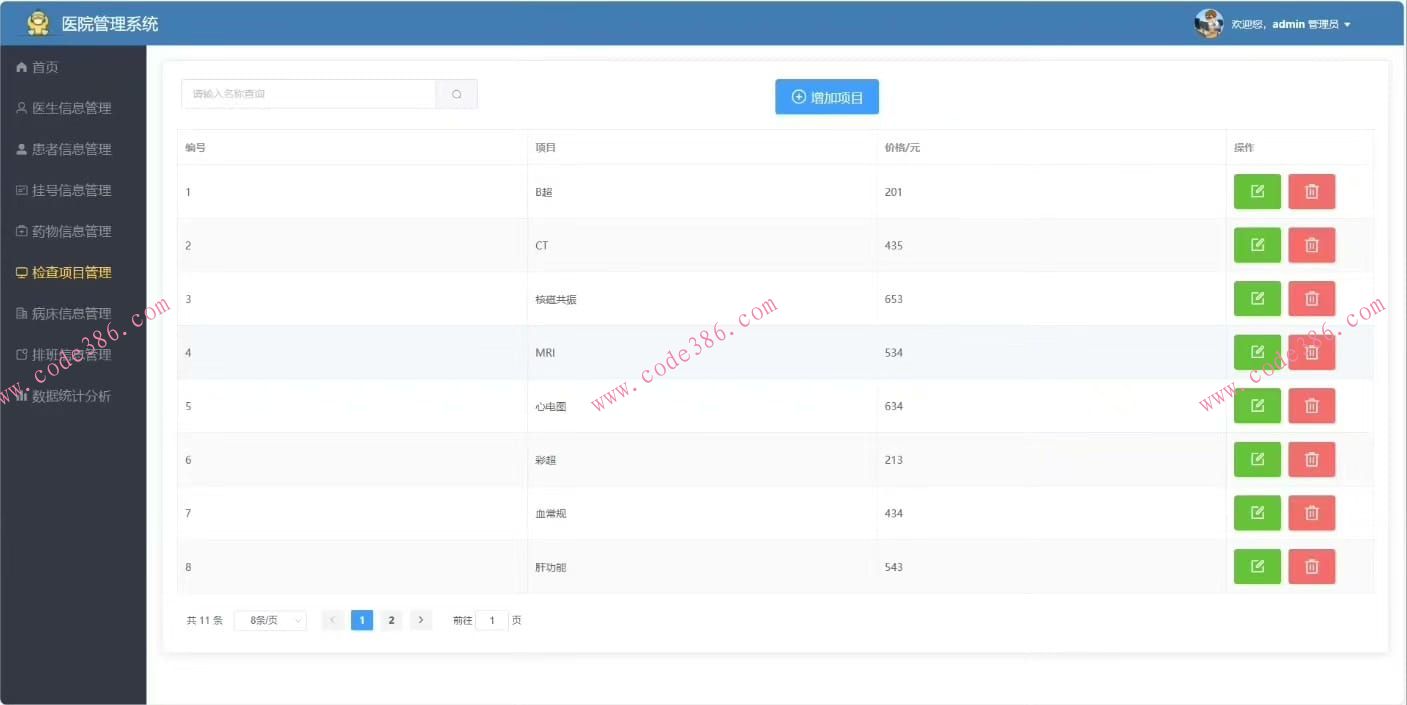Screen dimensions: 1407x705
Task: Edit the 肝功能 row
Action: tap(1257, 566)
